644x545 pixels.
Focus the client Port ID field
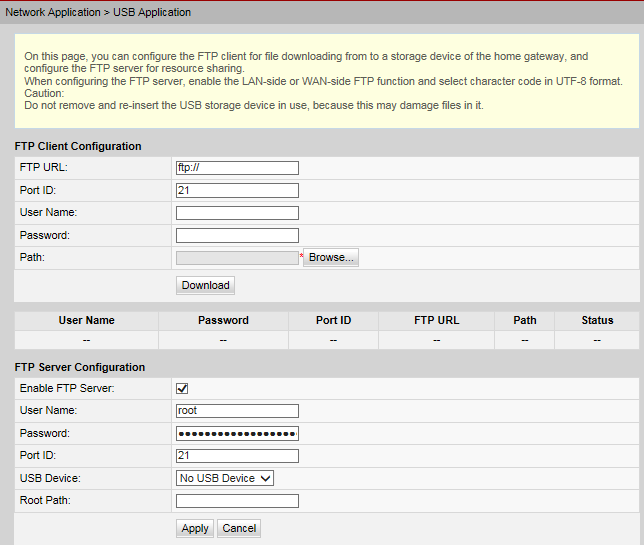point(237,190)
